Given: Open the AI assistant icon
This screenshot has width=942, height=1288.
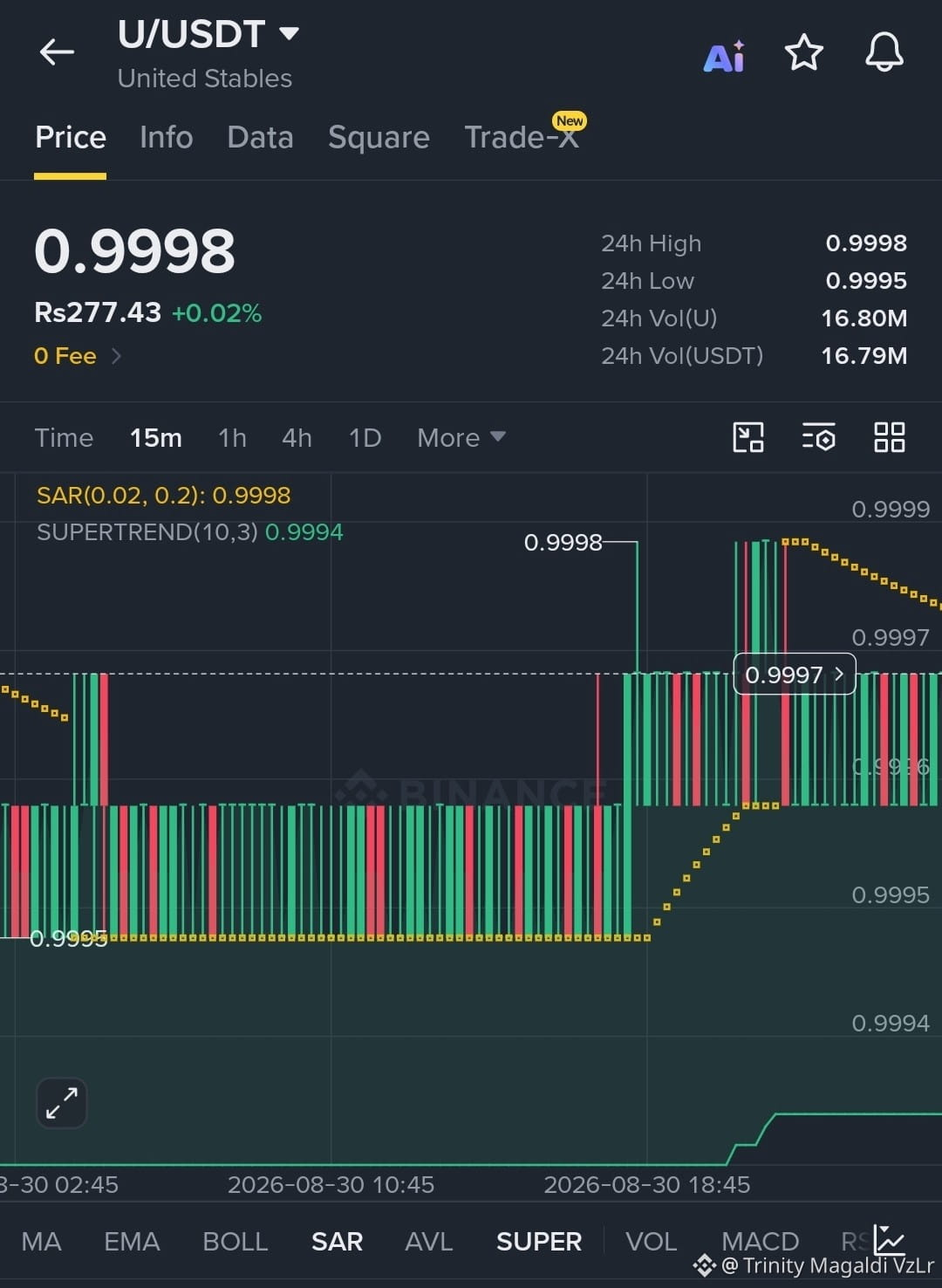Looking at the screenshot, I should coord(724,56).
